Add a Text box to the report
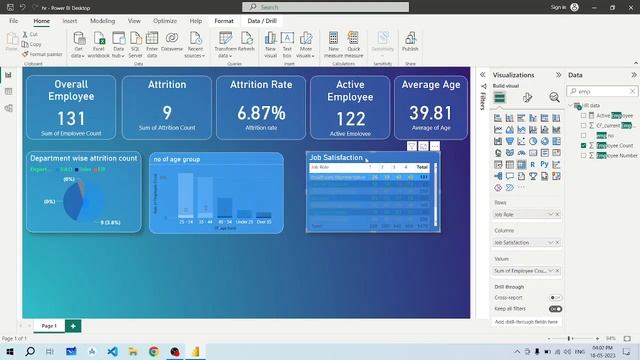The image size is (640, 360). tap(287, 45)
